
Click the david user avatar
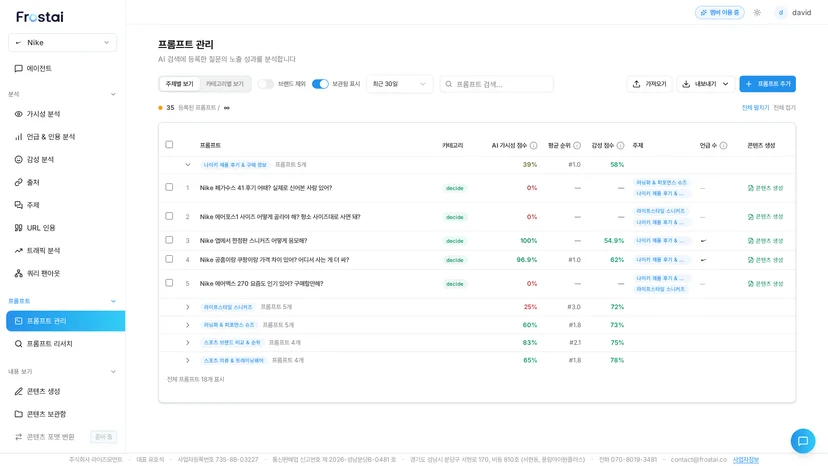coord(780,13)
